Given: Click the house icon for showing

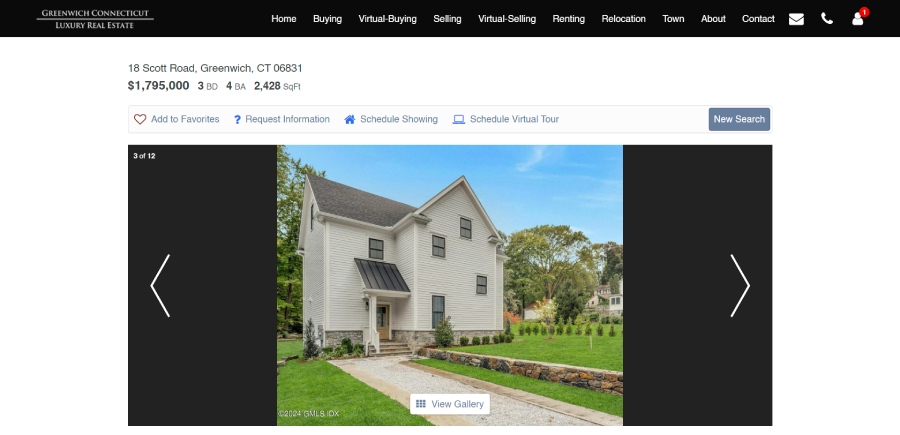Looking at the screenshot, I should pyautogui.click(x=350, y=119).
